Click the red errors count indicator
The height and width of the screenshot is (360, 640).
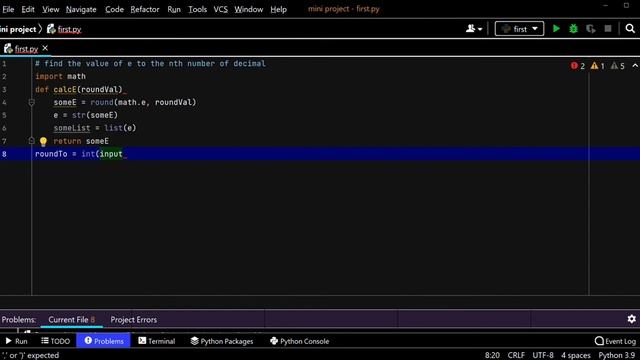pyautogui.click(x=578, y=66)
